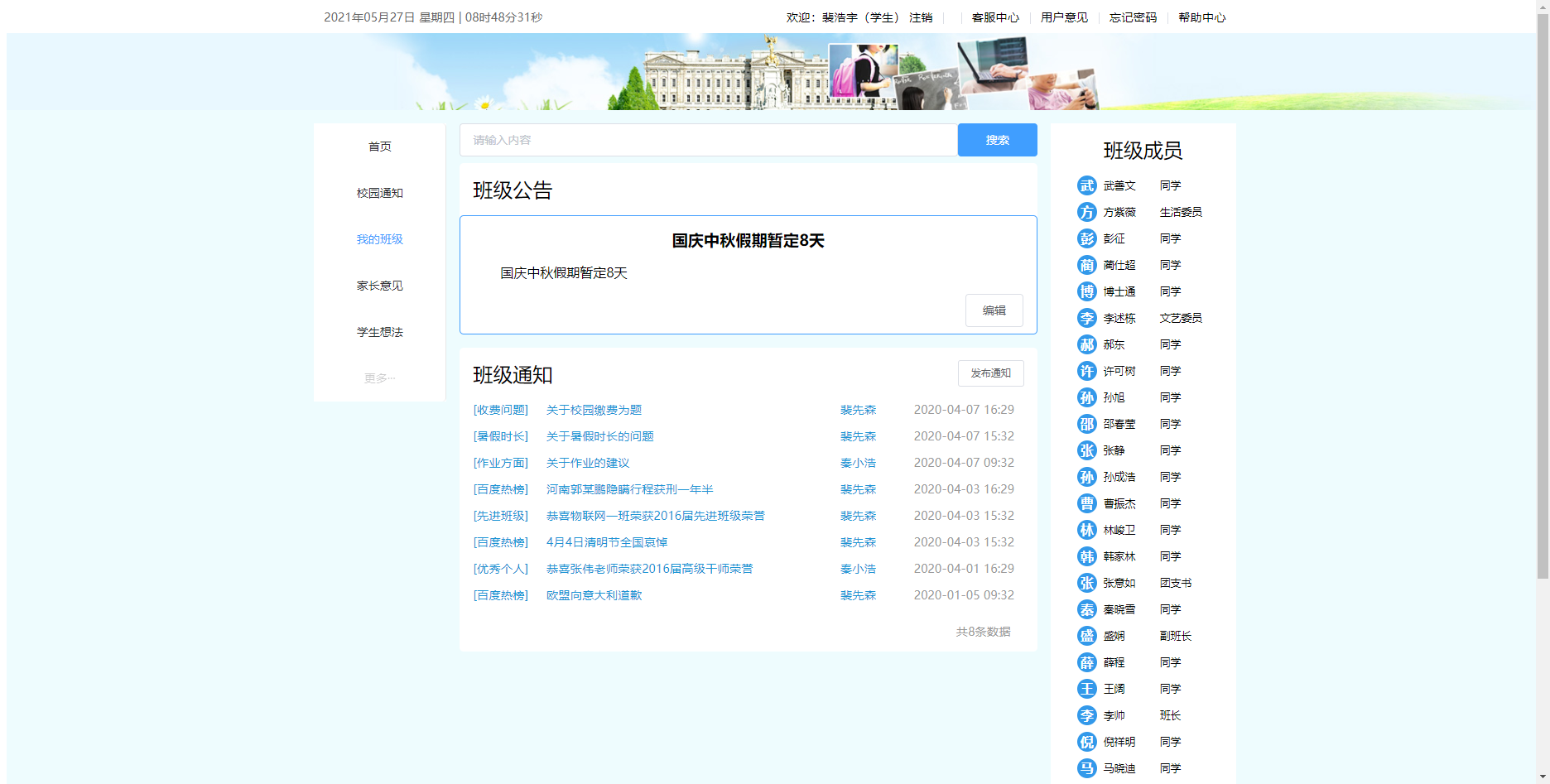Click the avatar icon for 林峻卫
The height and width of the screenshot is (784, 1550).
(x=1086, y=530)
